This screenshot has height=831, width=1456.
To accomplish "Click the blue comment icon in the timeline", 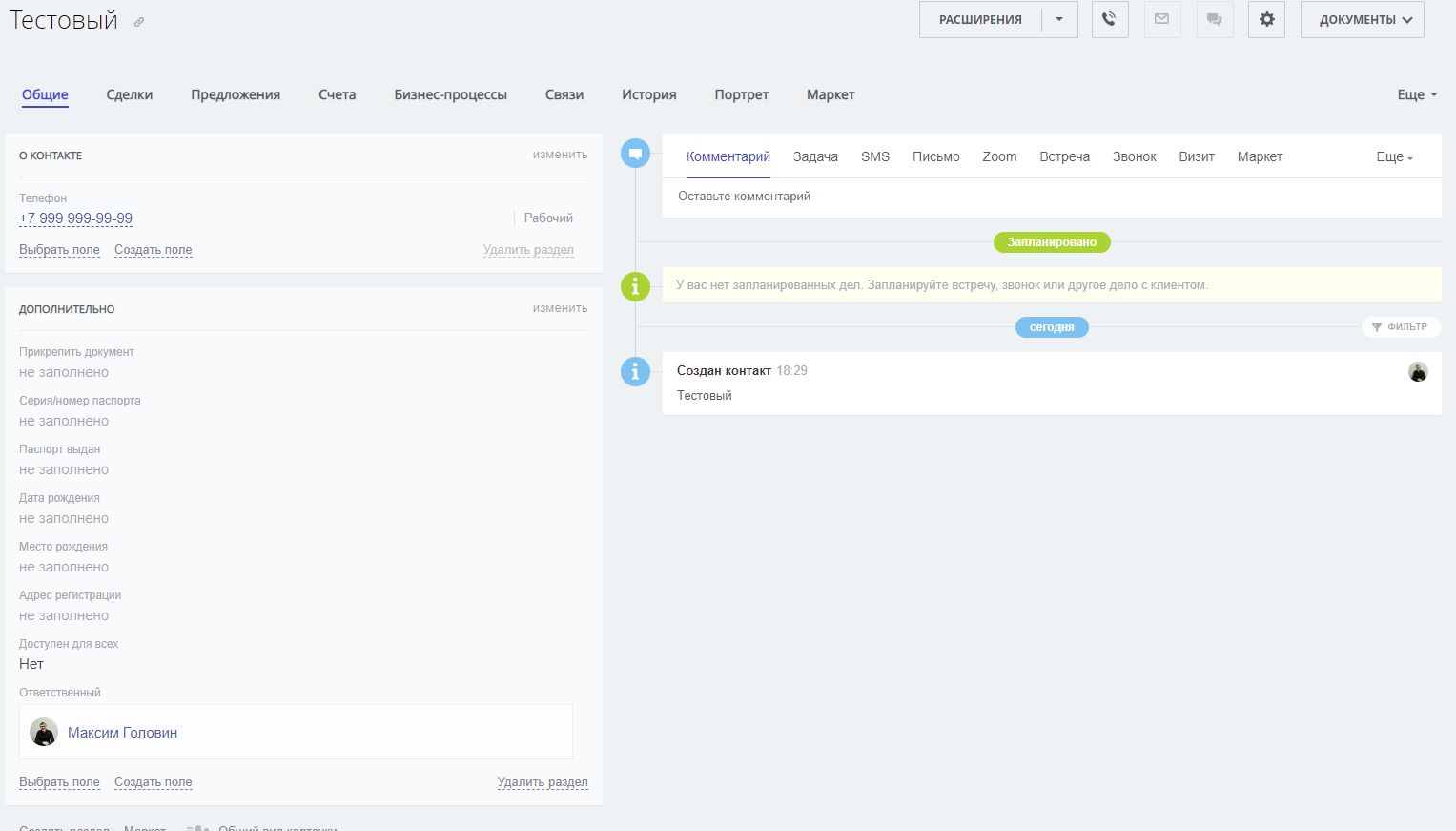I will click(x=635, y=154).
